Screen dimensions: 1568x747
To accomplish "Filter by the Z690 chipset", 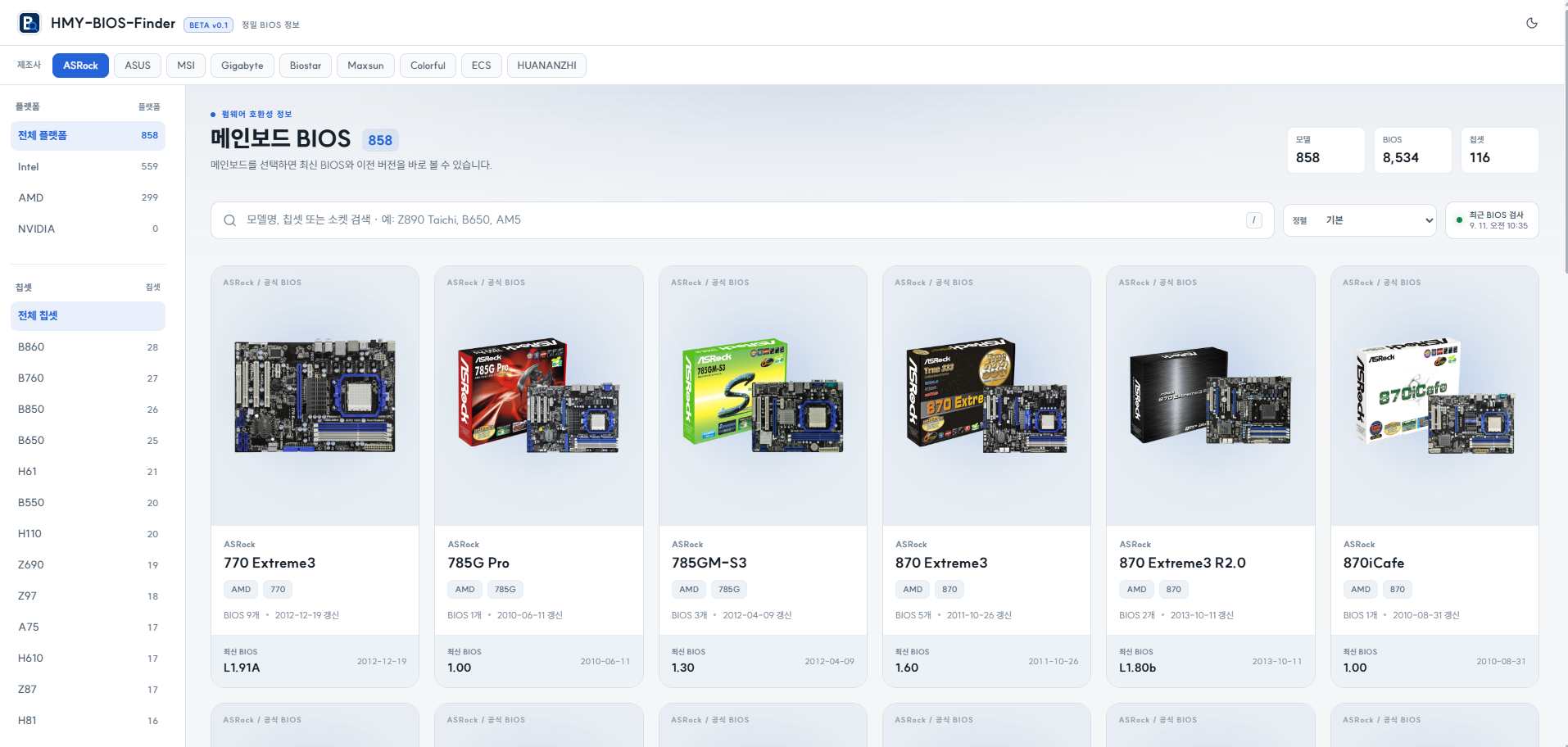I will (88, 565).
